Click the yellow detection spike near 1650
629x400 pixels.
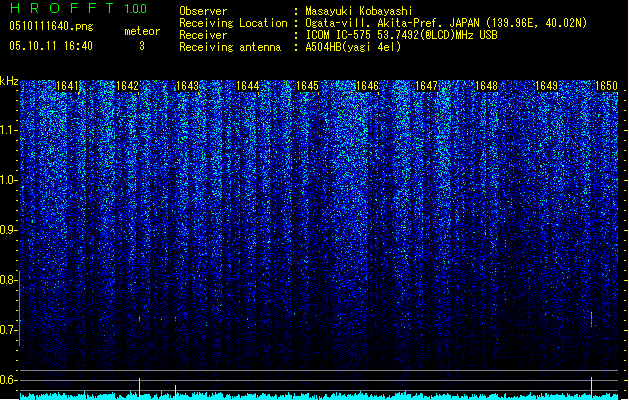591,388
